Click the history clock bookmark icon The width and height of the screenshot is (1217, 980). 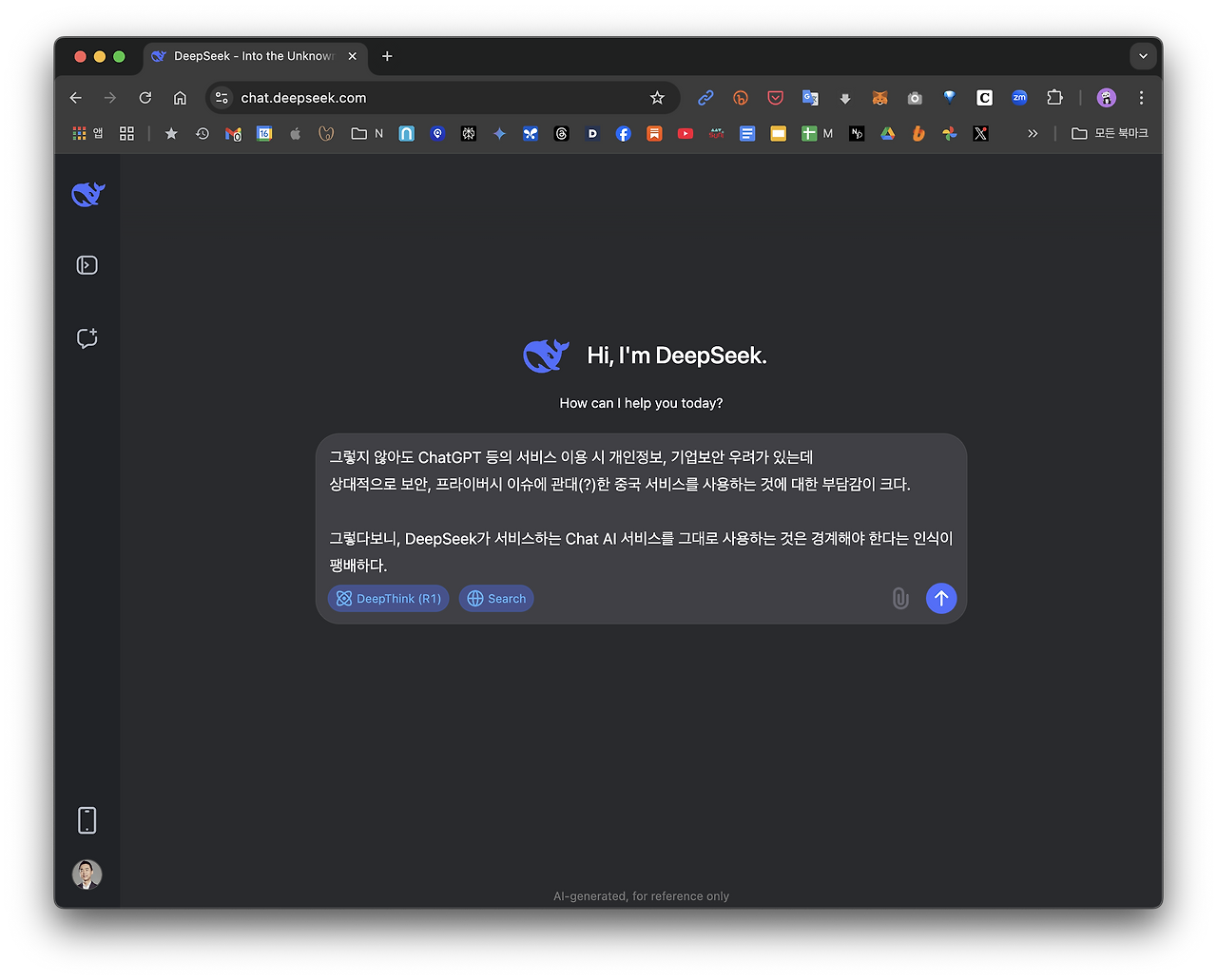pos(203,134)
